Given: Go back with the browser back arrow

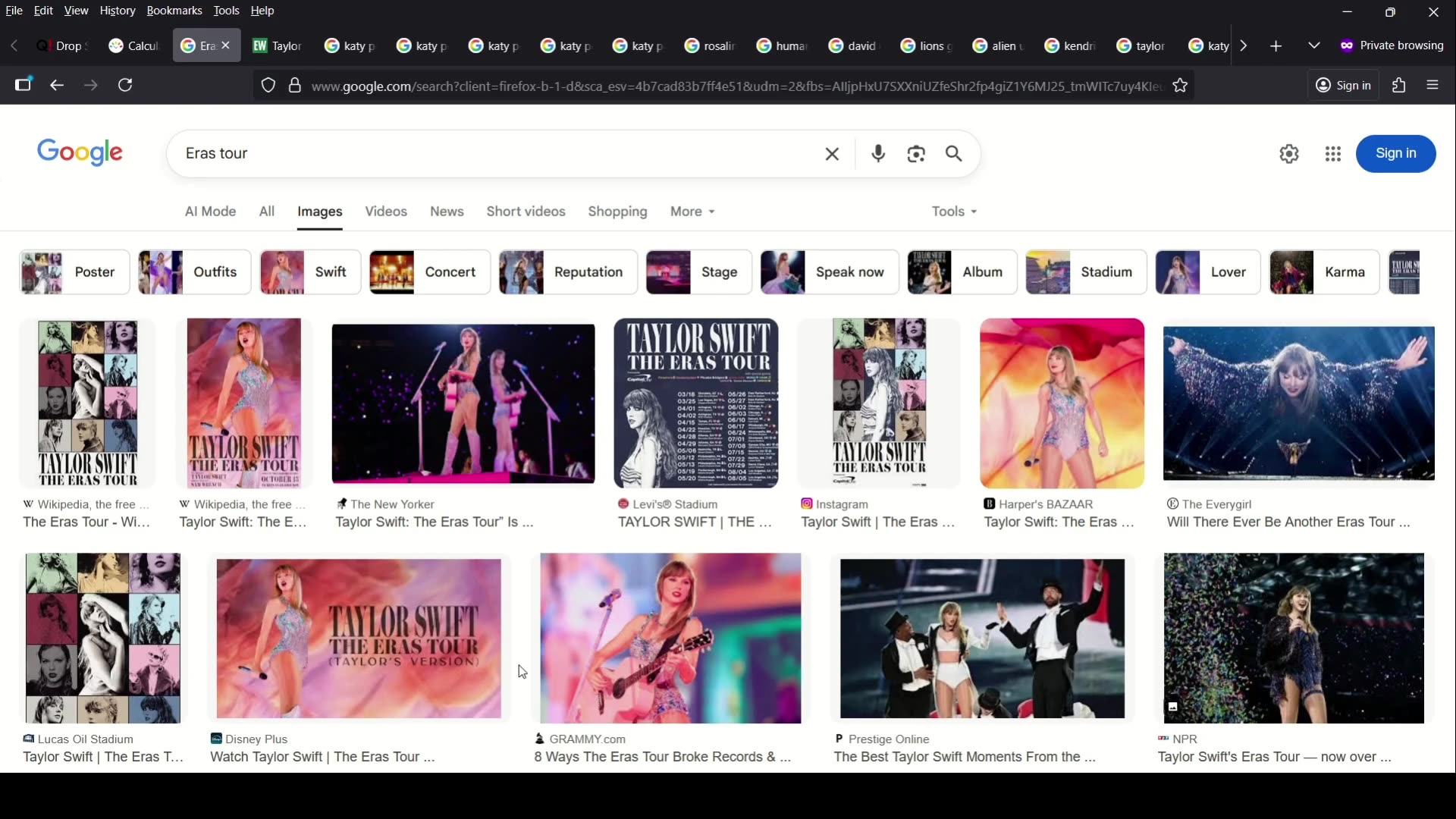Looking at the screenshot, I should point(57,85).
